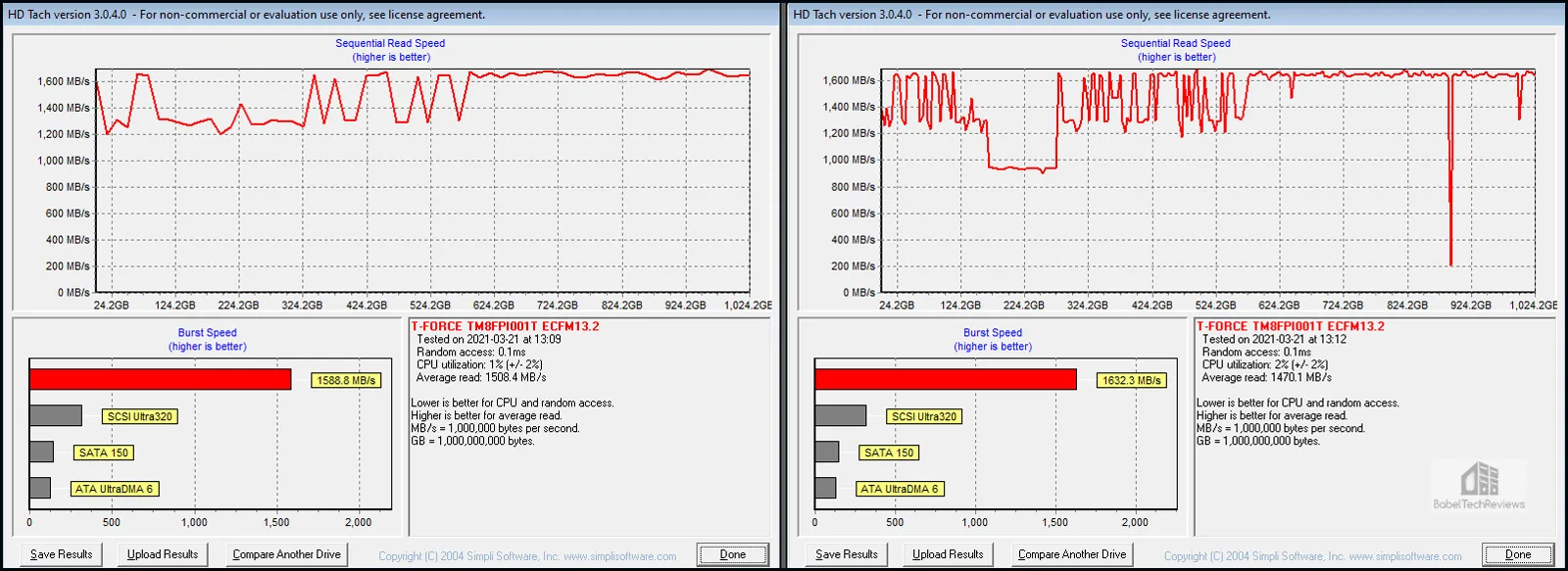Click the 1632.3 MB/s burst speed label
Viewport: 1568px width, 571px height.
pos(1131,380)
